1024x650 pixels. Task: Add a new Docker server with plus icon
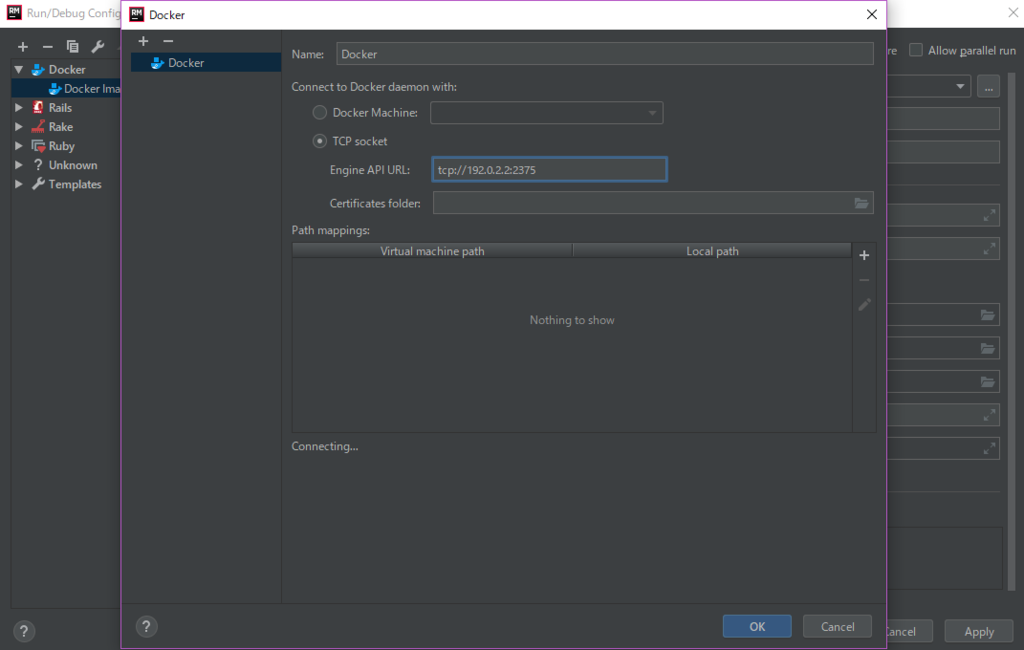pos(143,41)
